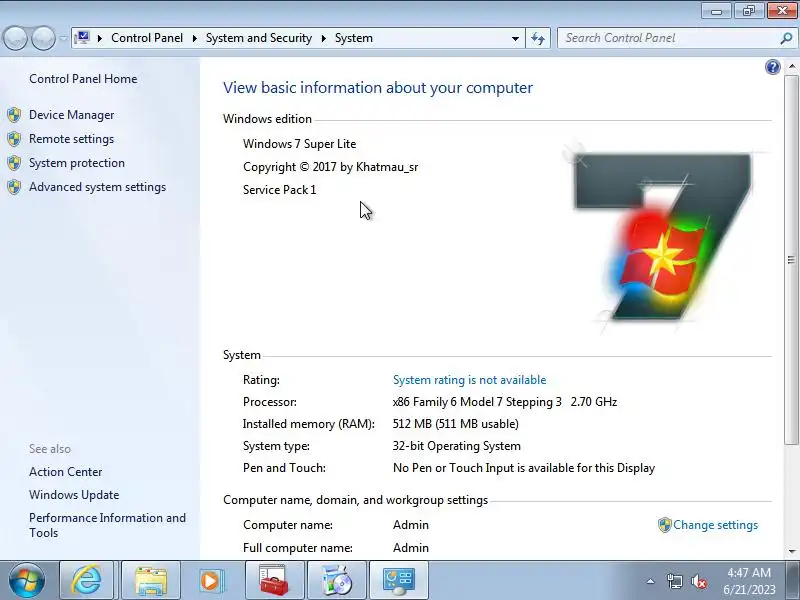The image size is (800, 600).
Task: Expand the arrow after Control Panel breadcrumb
Action: coord(194,38)
